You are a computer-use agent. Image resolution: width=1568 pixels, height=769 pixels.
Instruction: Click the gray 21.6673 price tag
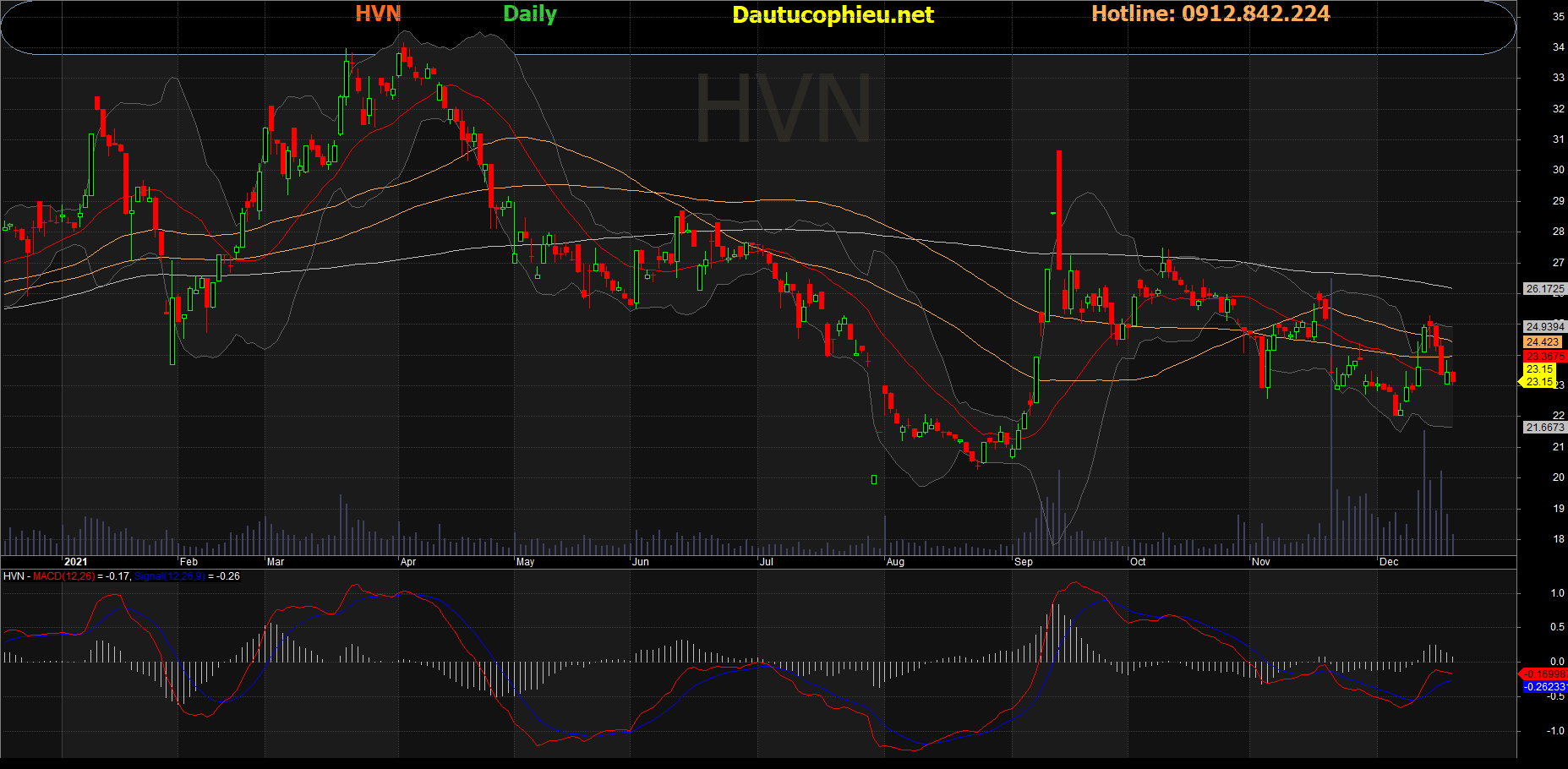1544,428
